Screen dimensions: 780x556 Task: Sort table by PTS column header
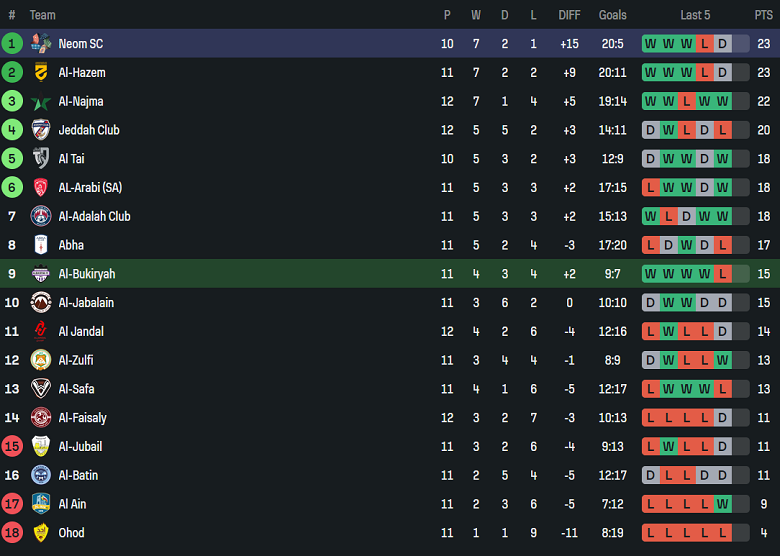[763, 15]
